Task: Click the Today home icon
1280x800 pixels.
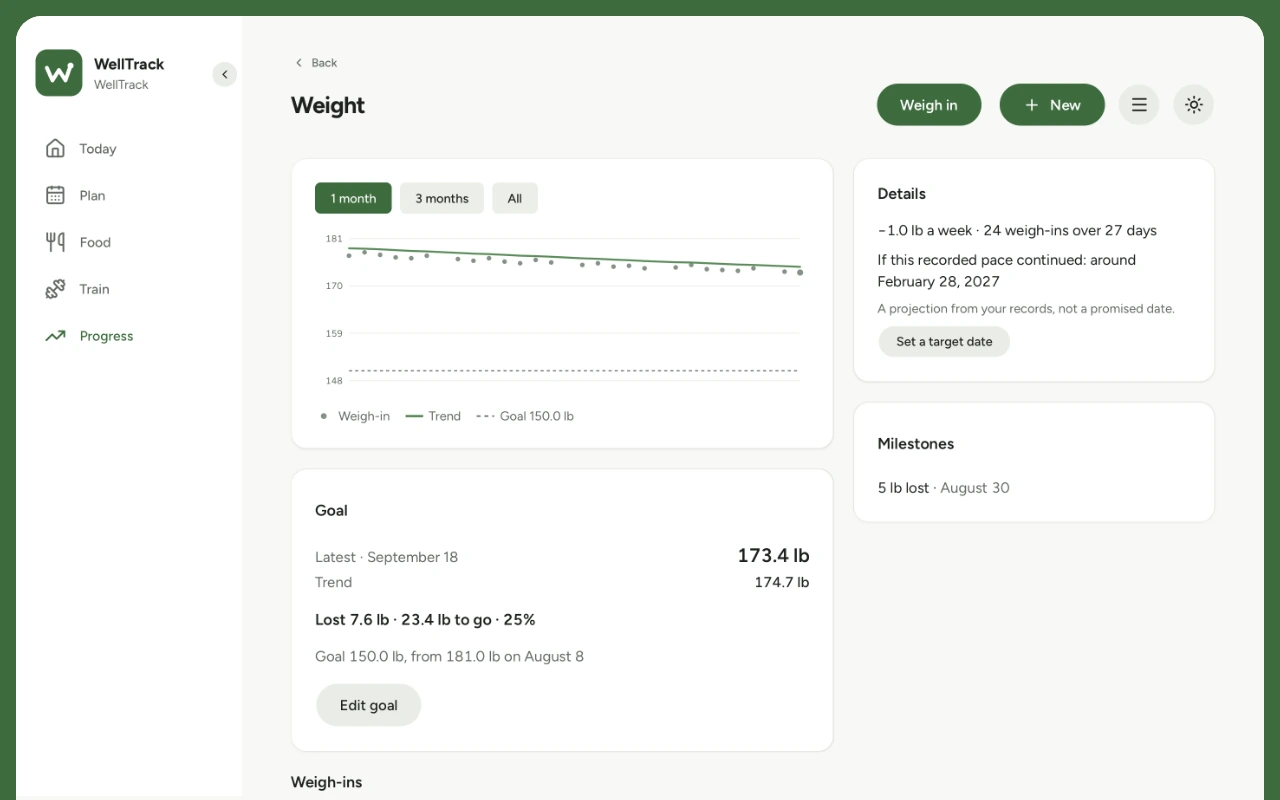Action: (x=55, y=149)
